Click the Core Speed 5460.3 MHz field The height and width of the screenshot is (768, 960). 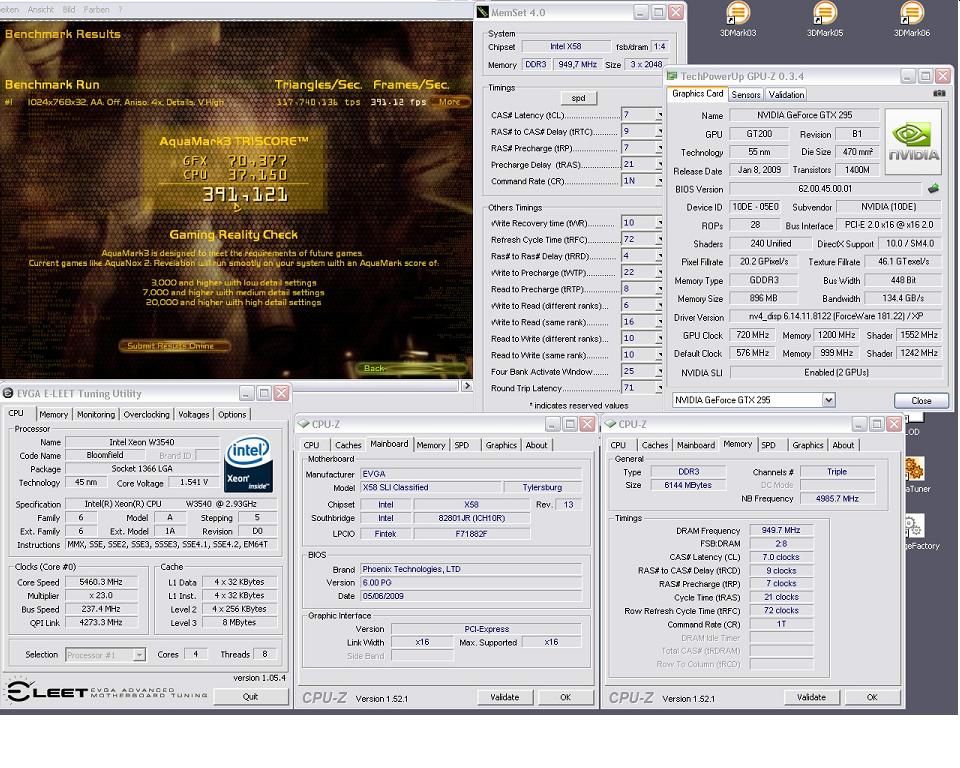101,582
